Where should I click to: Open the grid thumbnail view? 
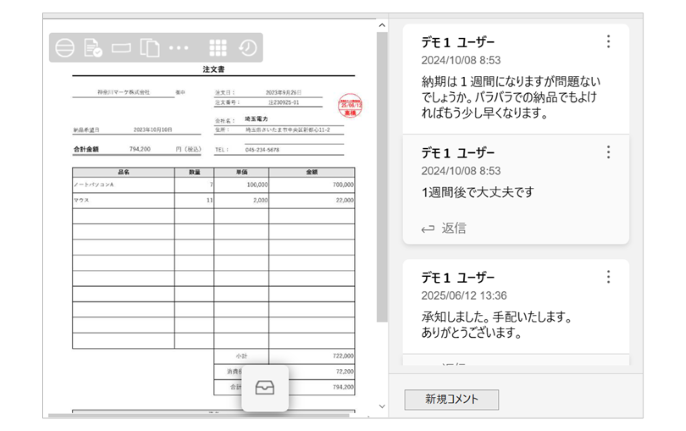click(218, 48)
